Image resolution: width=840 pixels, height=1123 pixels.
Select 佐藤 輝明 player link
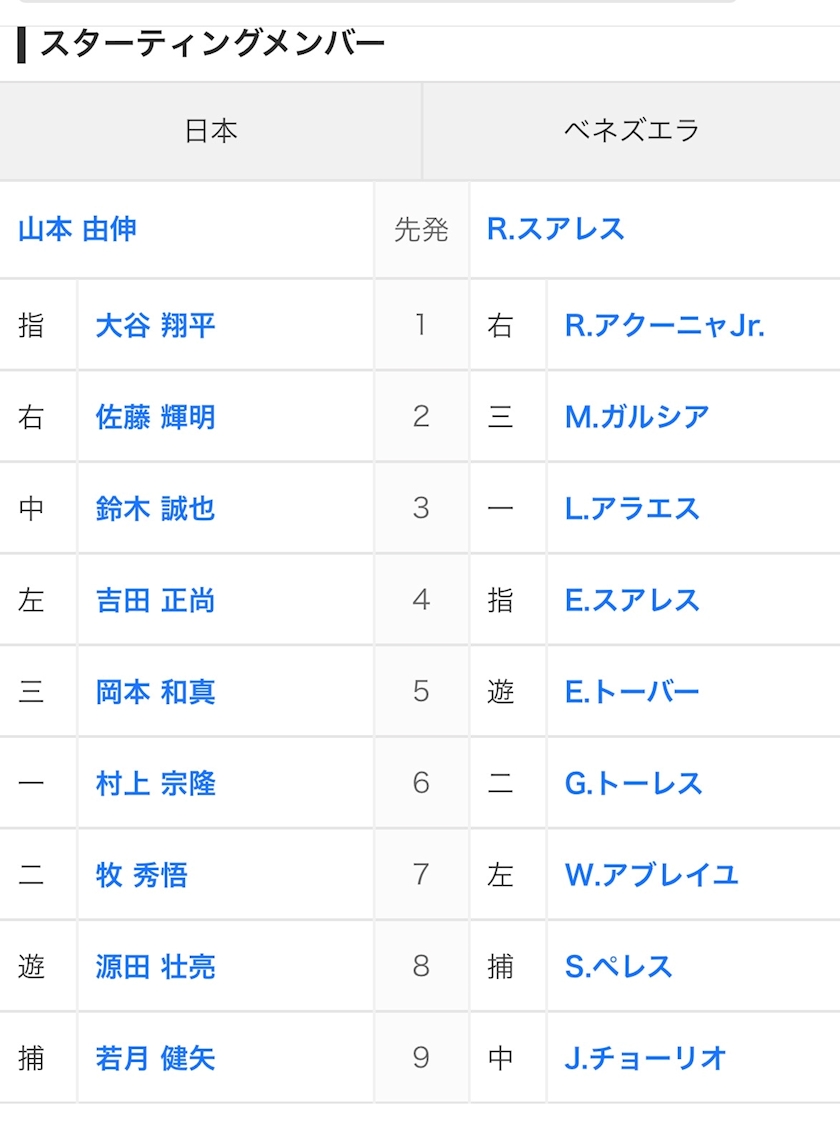point(155,417)
